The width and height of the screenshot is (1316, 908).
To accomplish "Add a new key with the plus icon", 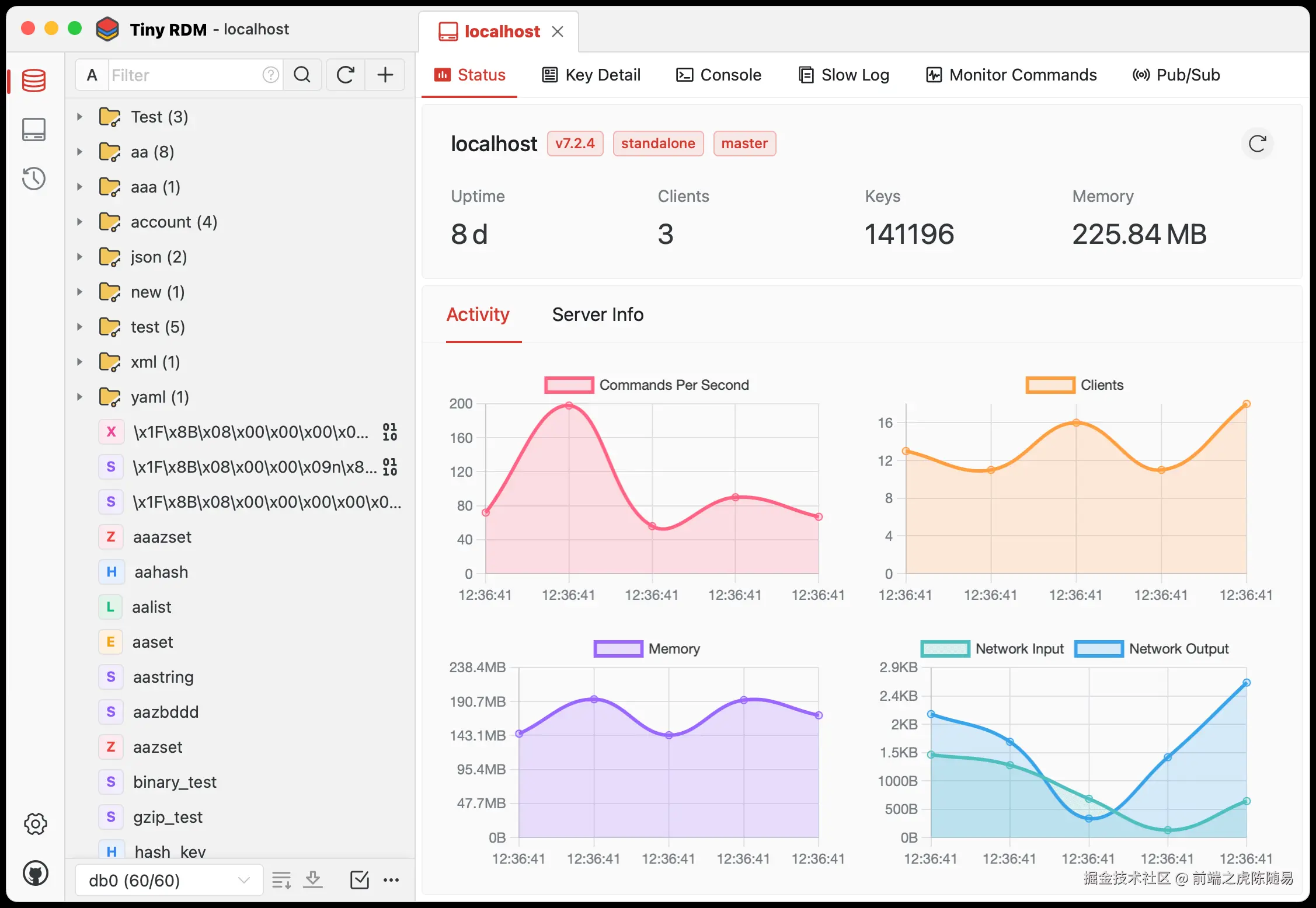I will 385,75.
